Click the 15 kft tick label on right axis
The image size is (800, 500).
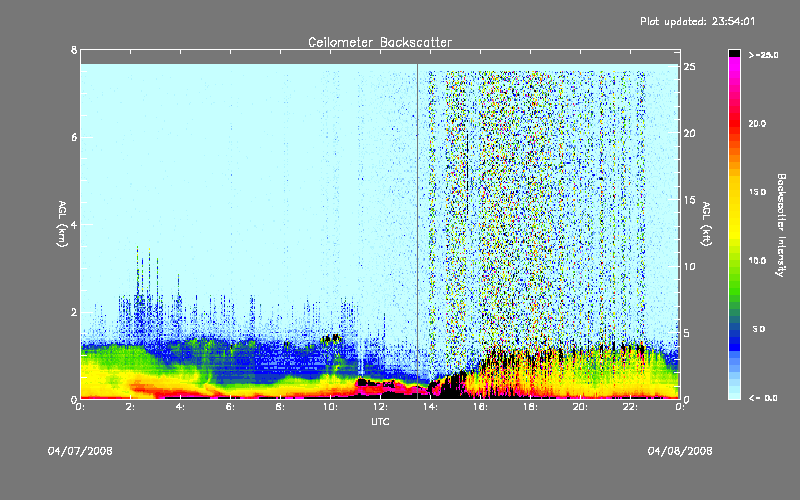689,200
